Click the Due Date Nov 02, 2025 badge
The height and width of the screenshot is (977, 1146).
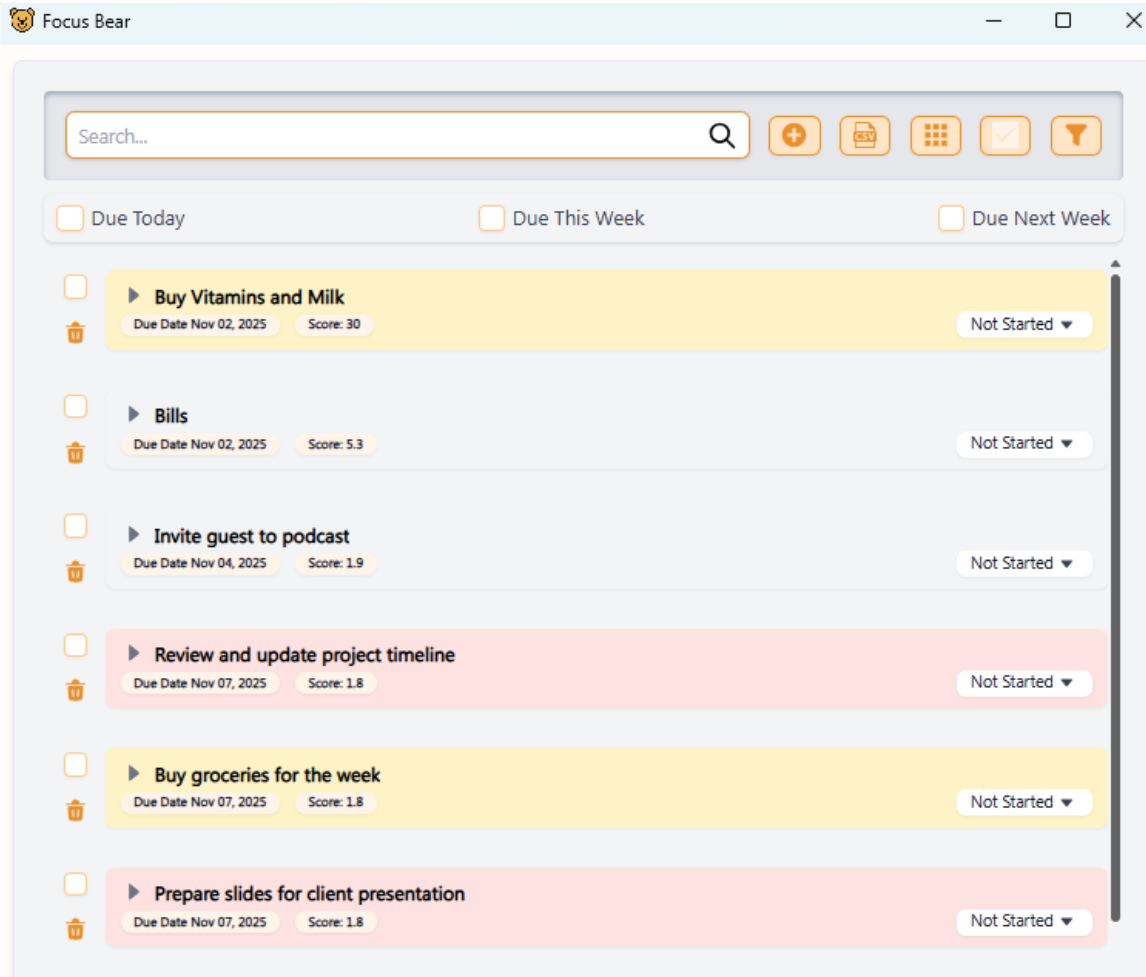pos(200,325)
